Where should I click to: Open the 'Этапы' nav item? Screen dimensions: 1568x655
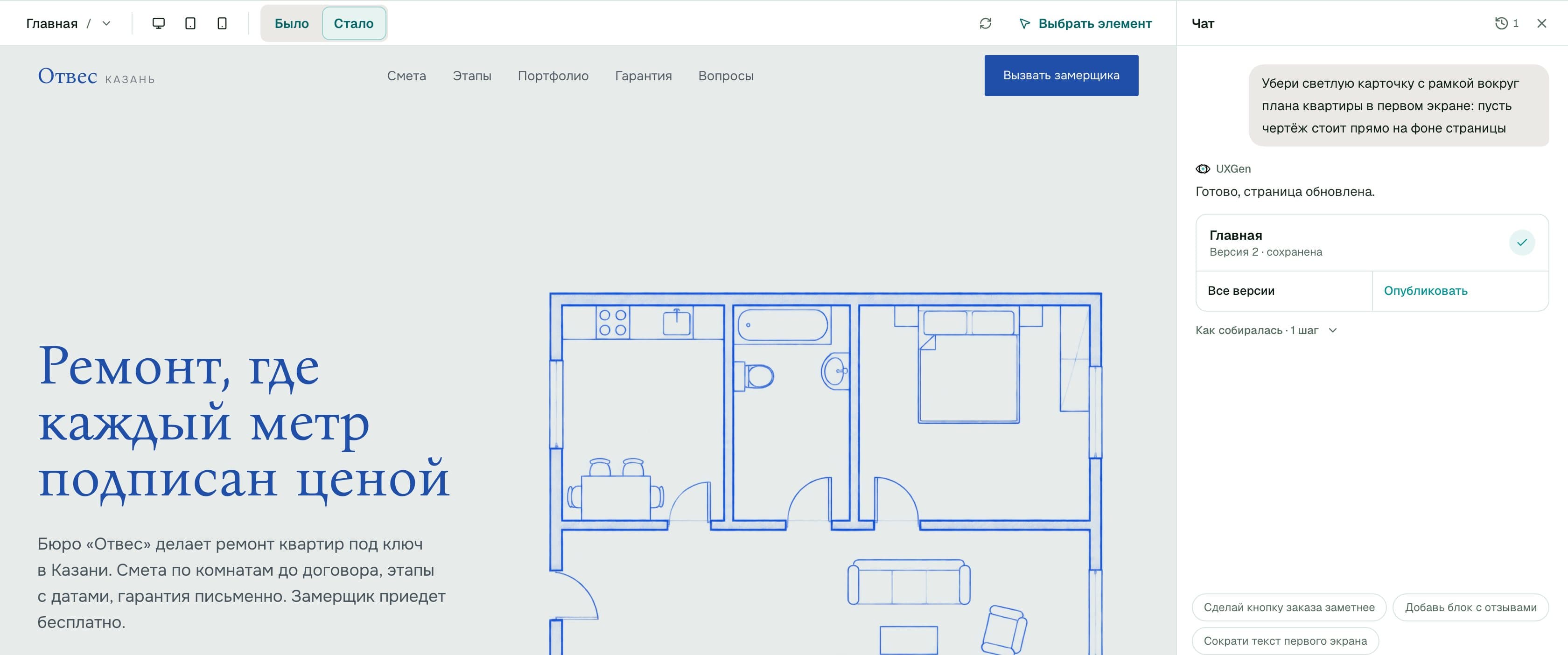coord(472,76)
